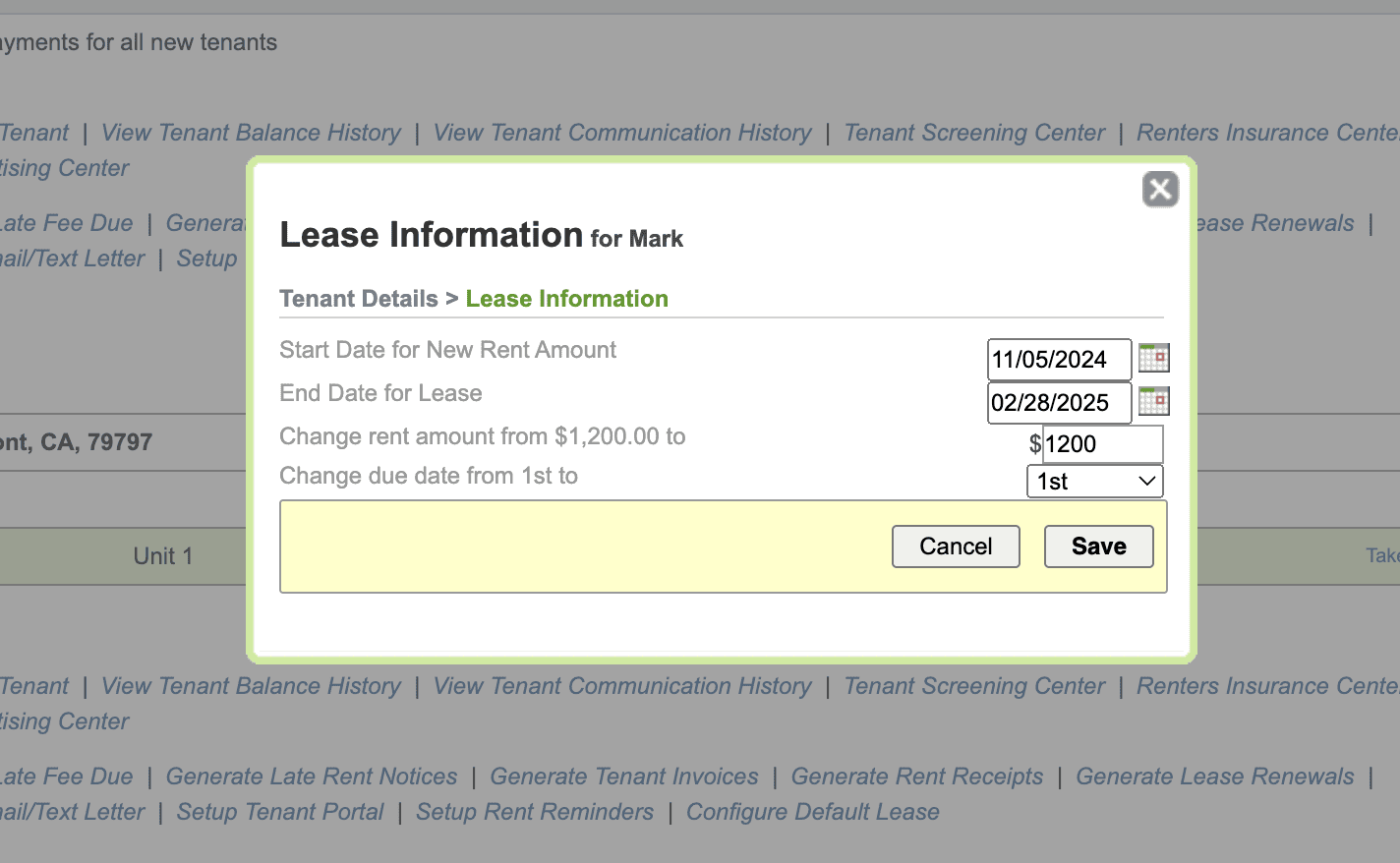Click the start date input field
This screenshot has width=1400, height=863.
pyautogui.click(x=1058, y=360)
